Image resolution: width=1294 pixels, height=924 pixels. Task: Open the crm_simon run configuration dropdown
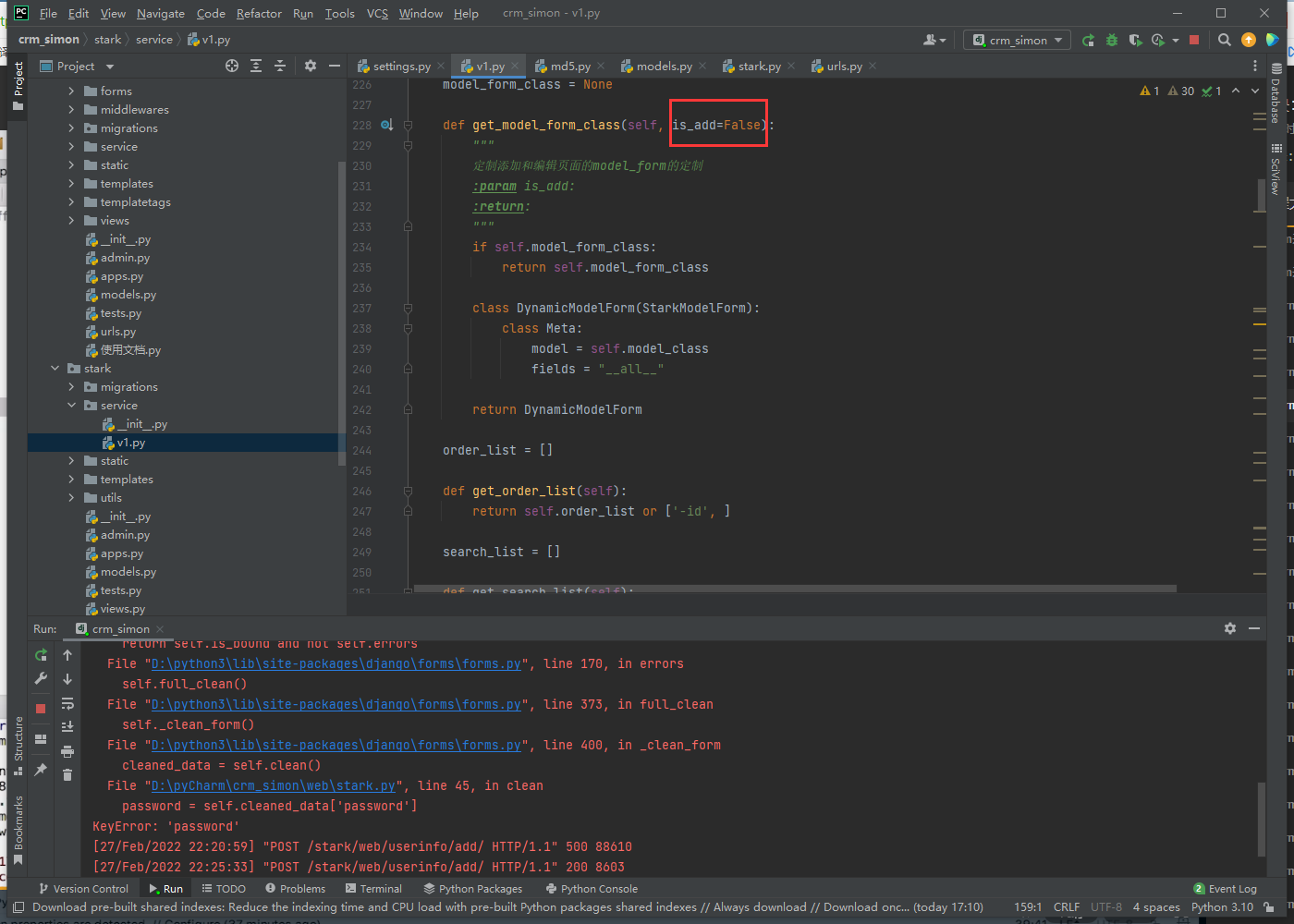[1018, 40]
